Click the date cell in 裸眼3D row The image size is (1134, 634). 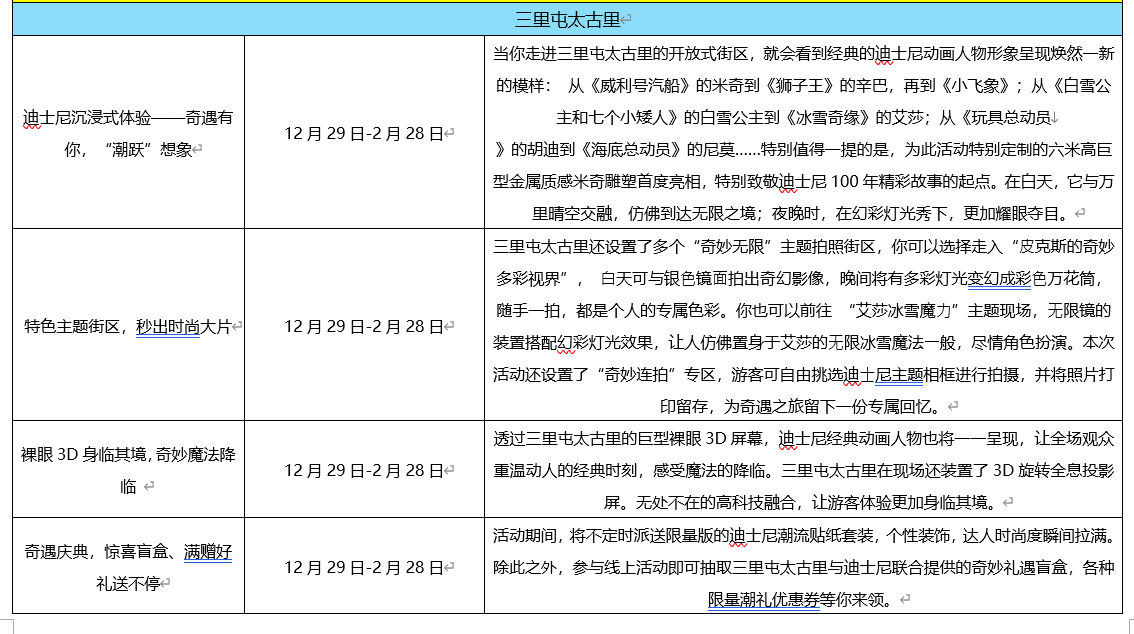pyautogui.click(x=365, y=470)
